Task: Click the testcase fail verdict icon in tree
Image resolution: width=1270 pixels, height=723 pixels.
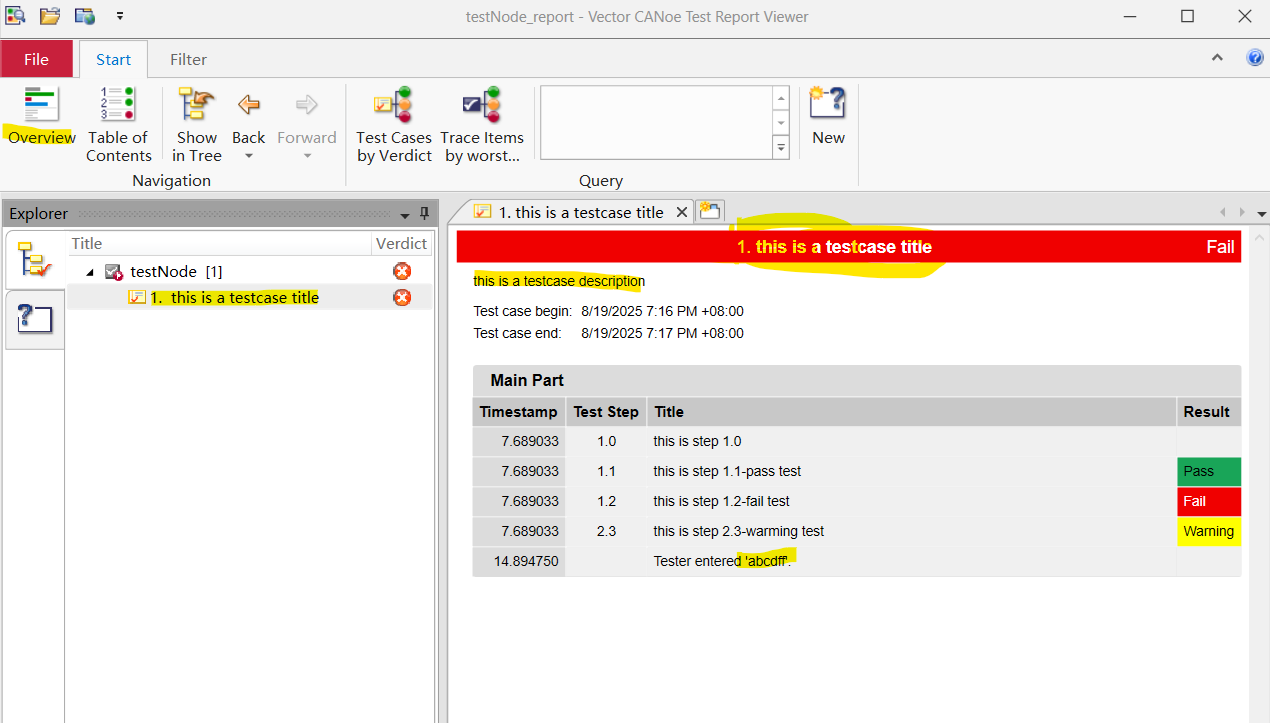Action: tap(402, 297)
